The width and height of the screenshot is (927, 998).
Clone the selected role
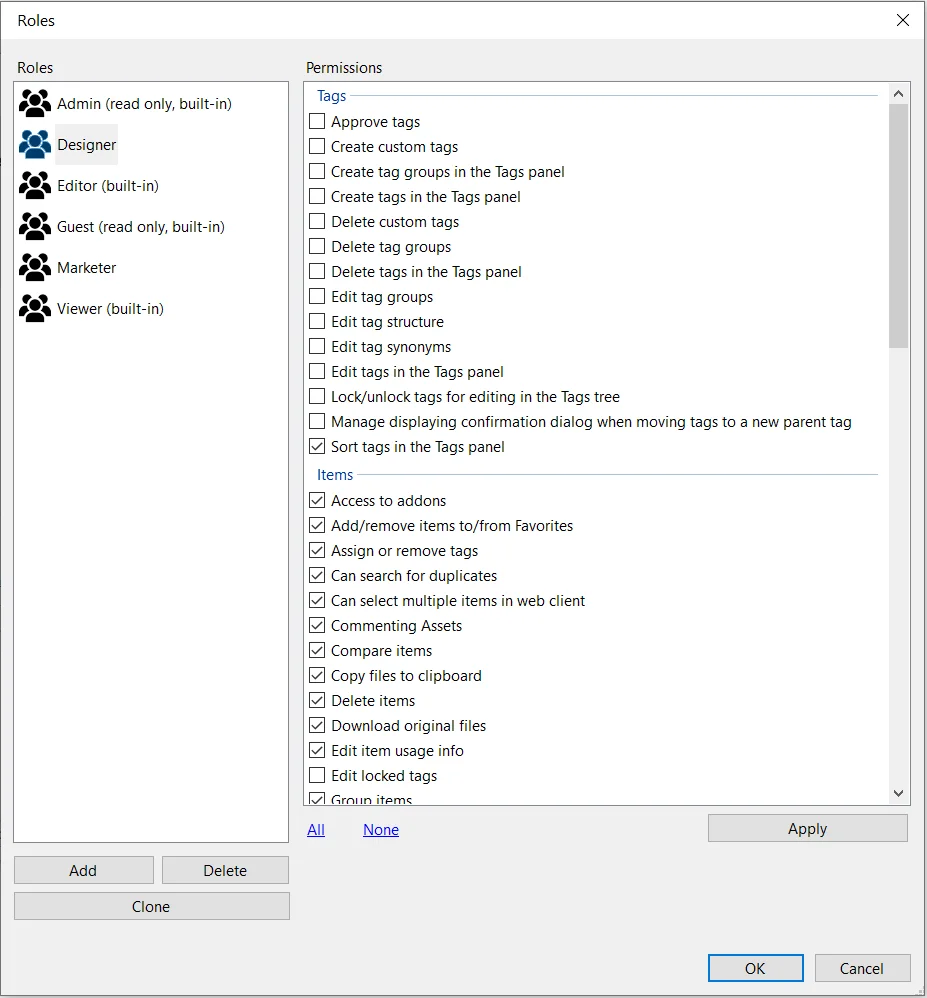point(152,906)
